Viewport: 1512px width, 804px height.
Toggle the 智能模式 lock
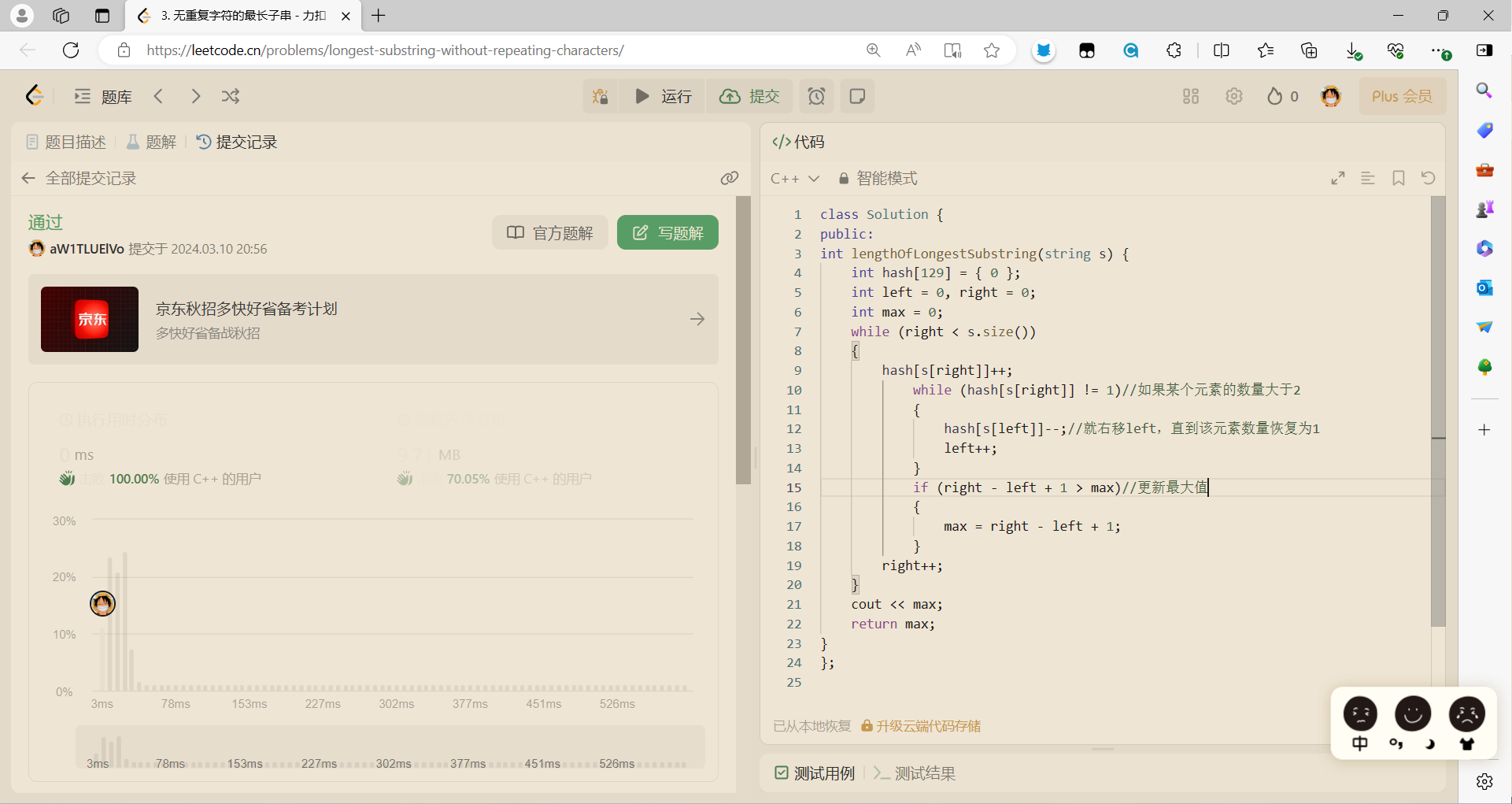pyautogui.click(x=878, y=179)
